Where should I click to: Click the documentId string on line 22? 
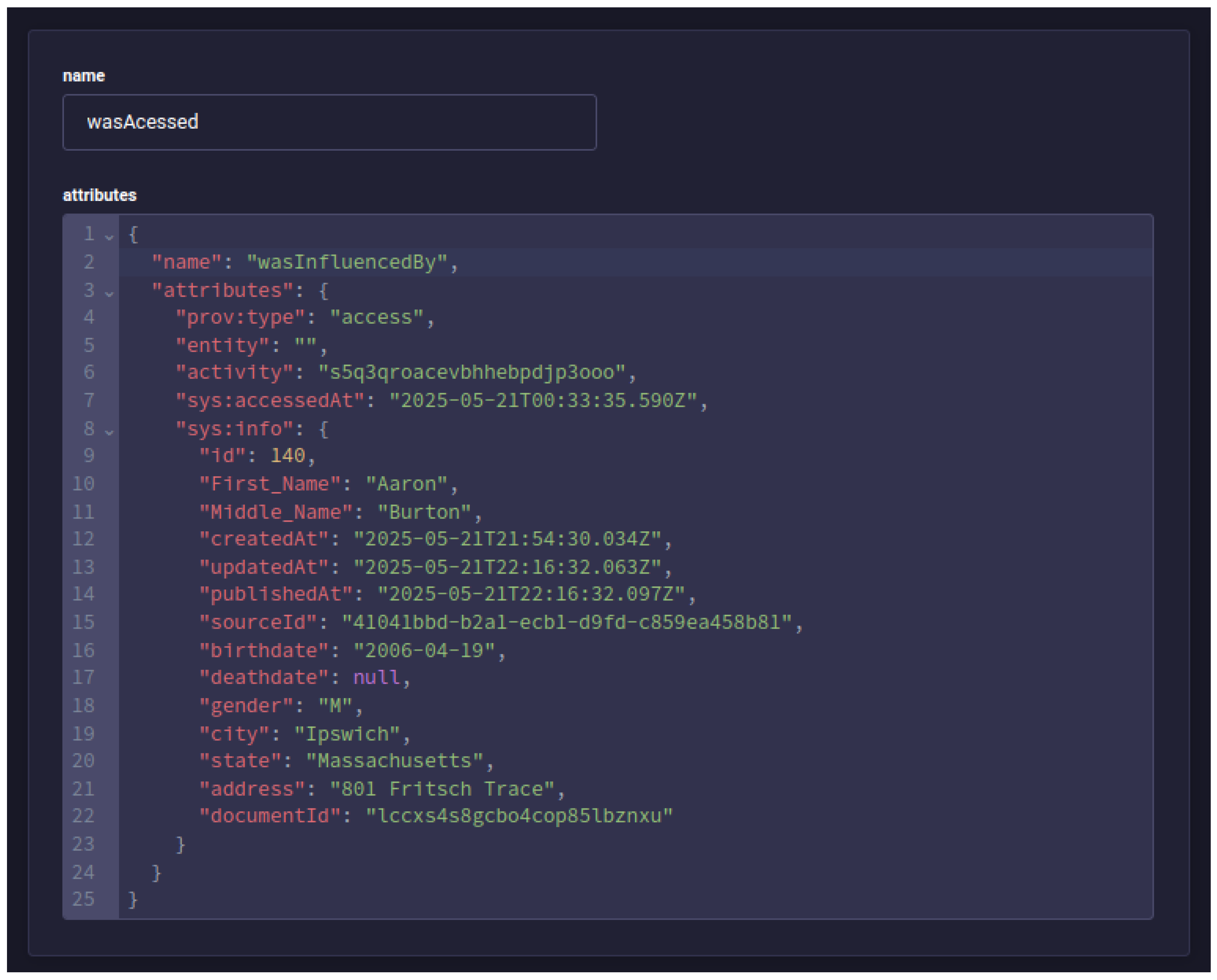[x=519, y=816]
